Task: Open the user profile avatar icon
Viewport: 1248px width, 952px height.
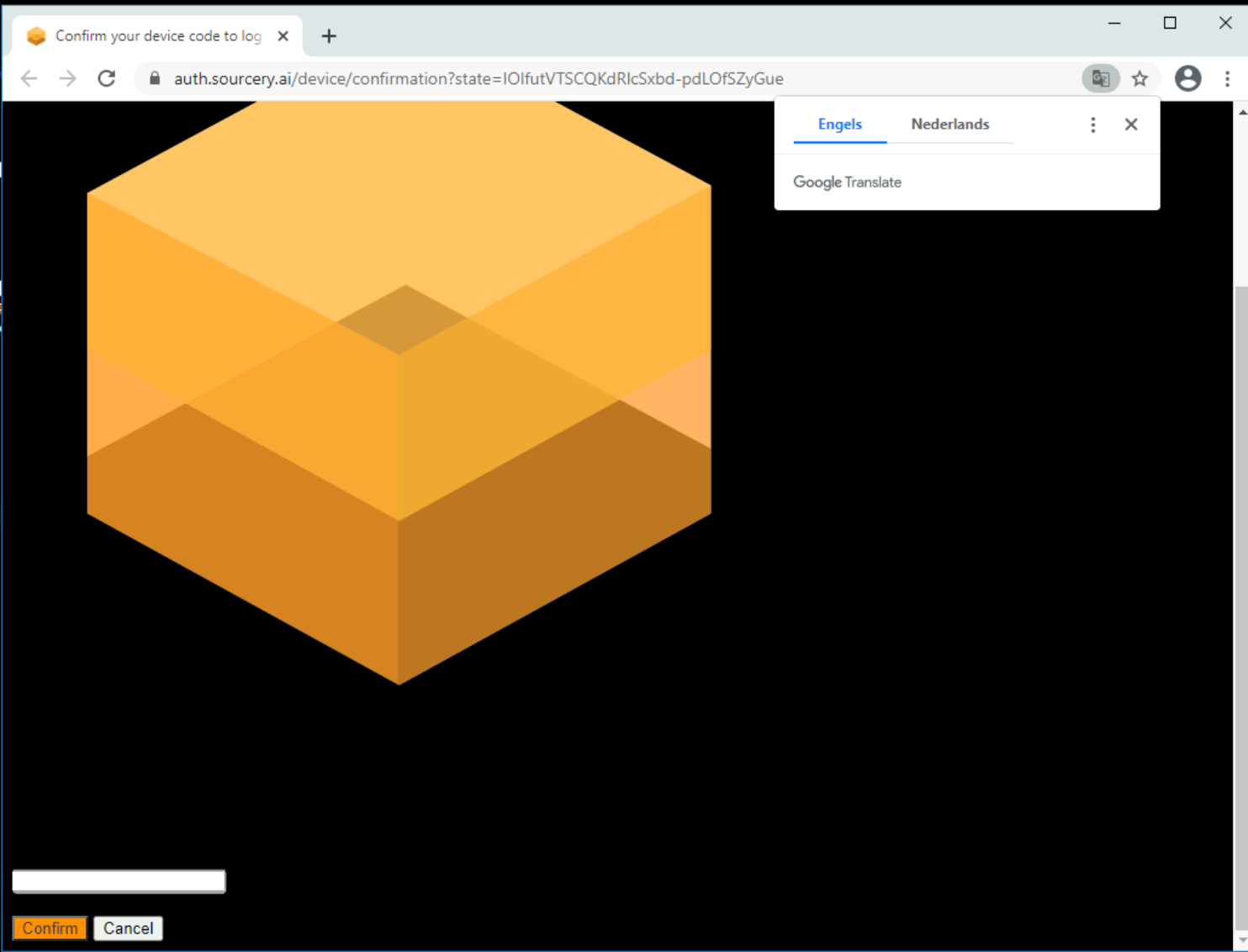Action: point(1187,78)
